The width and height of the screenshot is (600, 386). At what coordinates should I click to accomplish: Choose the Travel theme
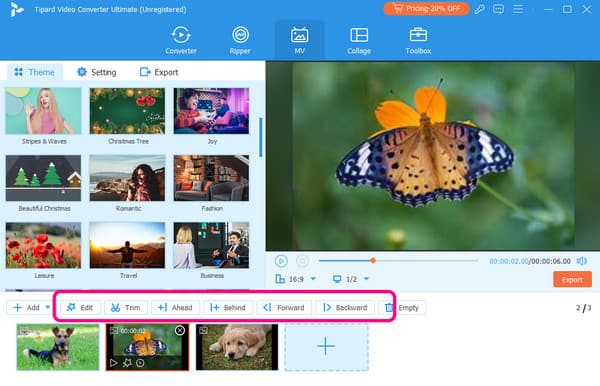point(127,245)
